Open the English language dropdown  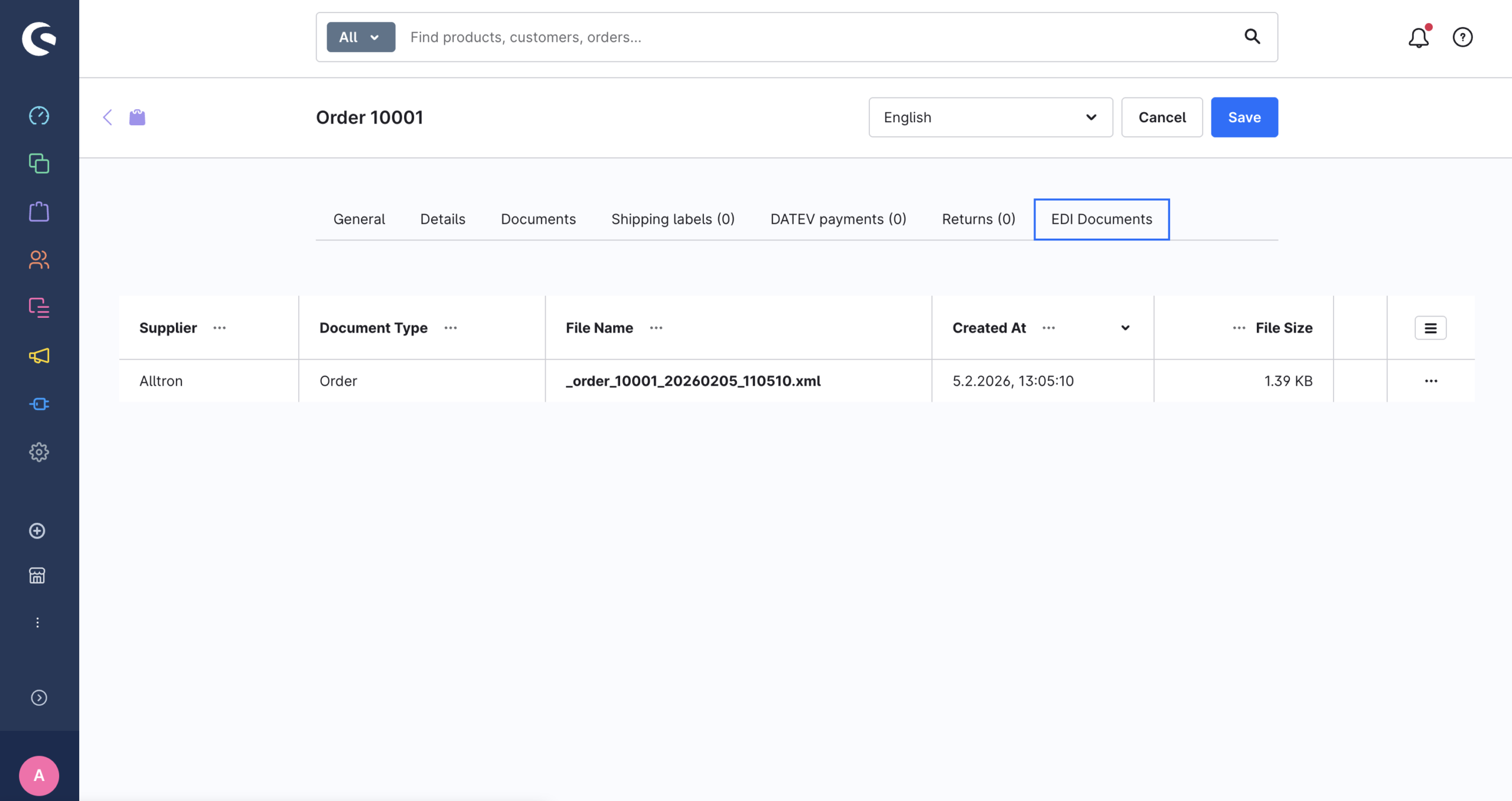click(990, 117)
